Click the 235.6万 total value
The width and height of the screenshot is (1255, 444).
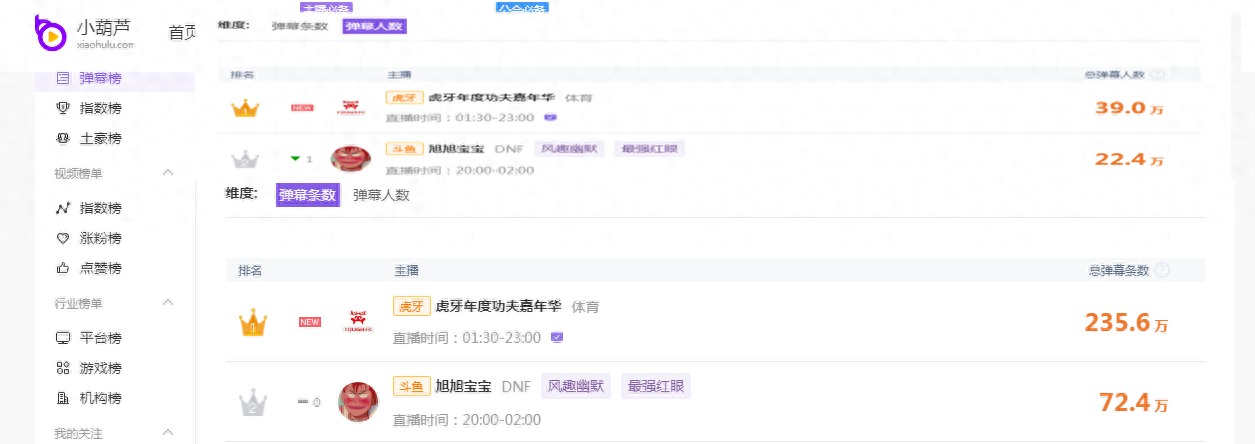1127,323
